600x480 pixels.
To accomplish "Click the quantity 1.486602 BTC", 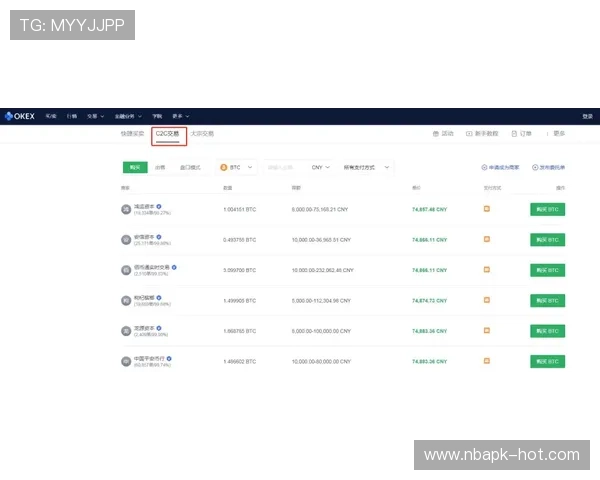I will pyautogui.click(x=240, y=361).
